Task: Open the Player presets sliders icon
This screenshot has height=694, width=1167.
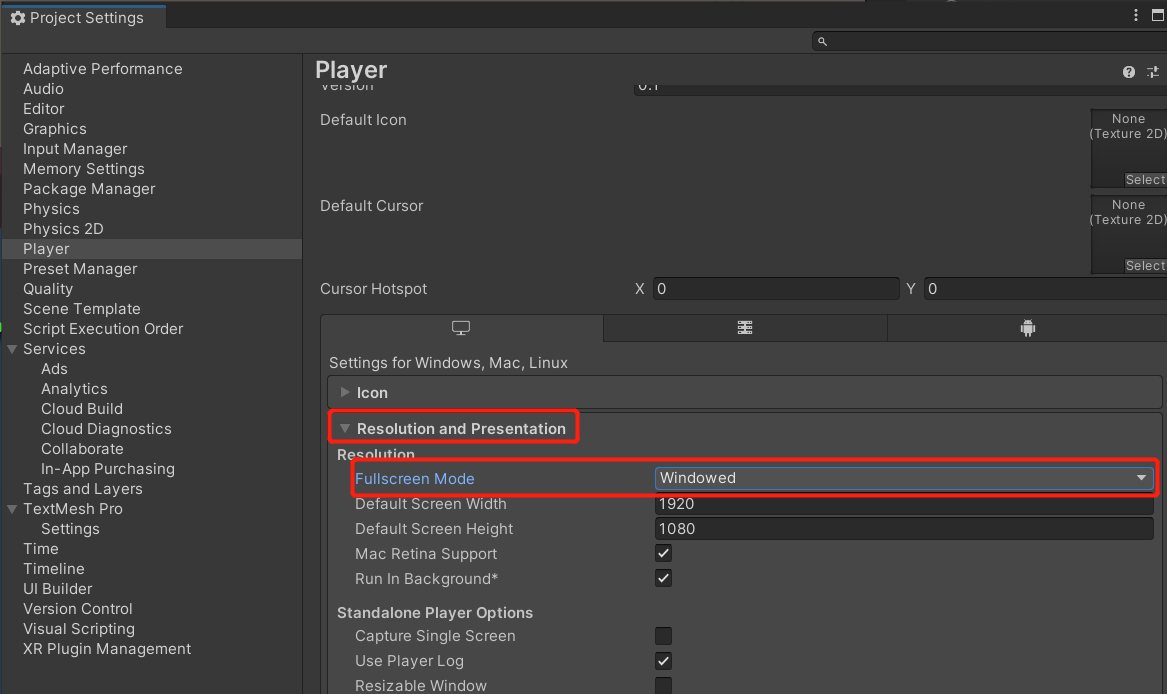Action: (x=1153, y=72)
